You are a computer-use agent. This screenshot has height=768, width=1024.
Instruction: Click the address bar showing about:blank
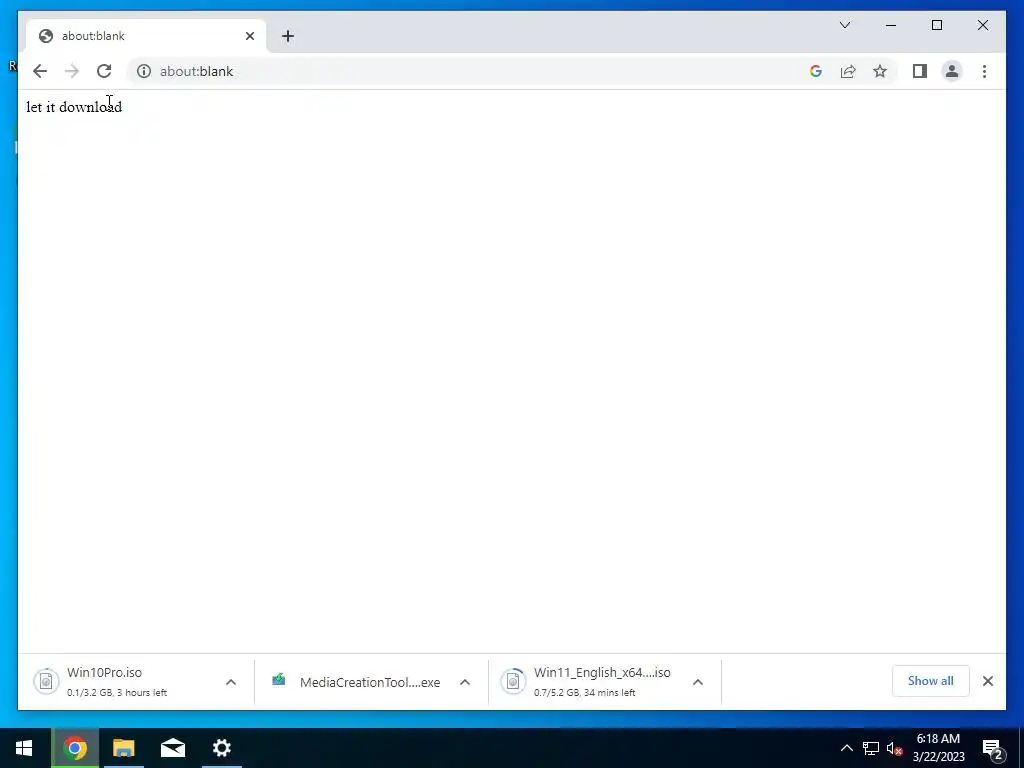[470, 71]
